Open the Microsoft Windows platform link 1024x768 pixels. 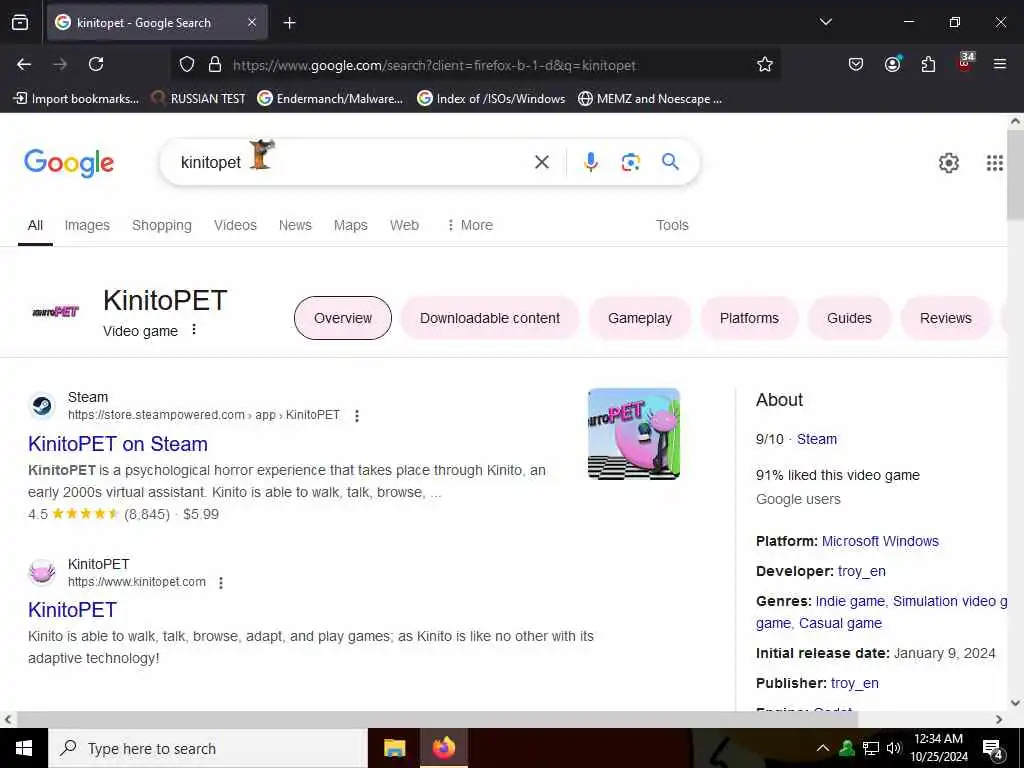[x=880, y=541]
